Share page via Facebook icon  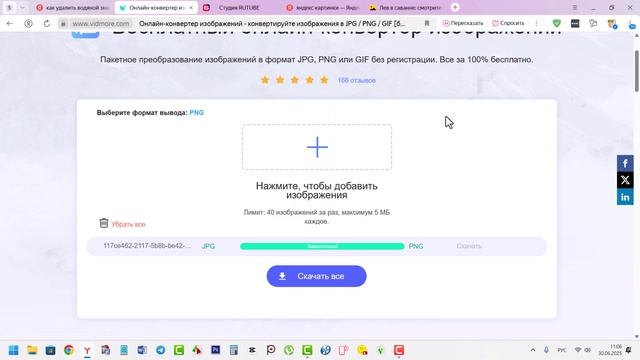(625, 163)
